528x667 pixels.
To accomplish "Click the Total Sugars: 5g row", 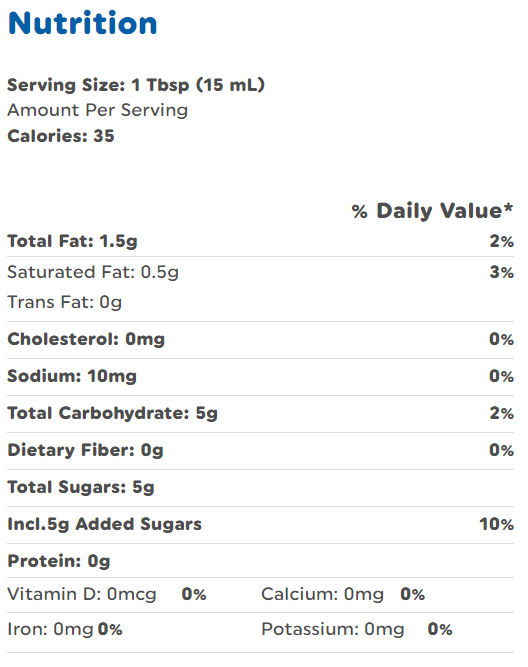I will click(260, 487).
